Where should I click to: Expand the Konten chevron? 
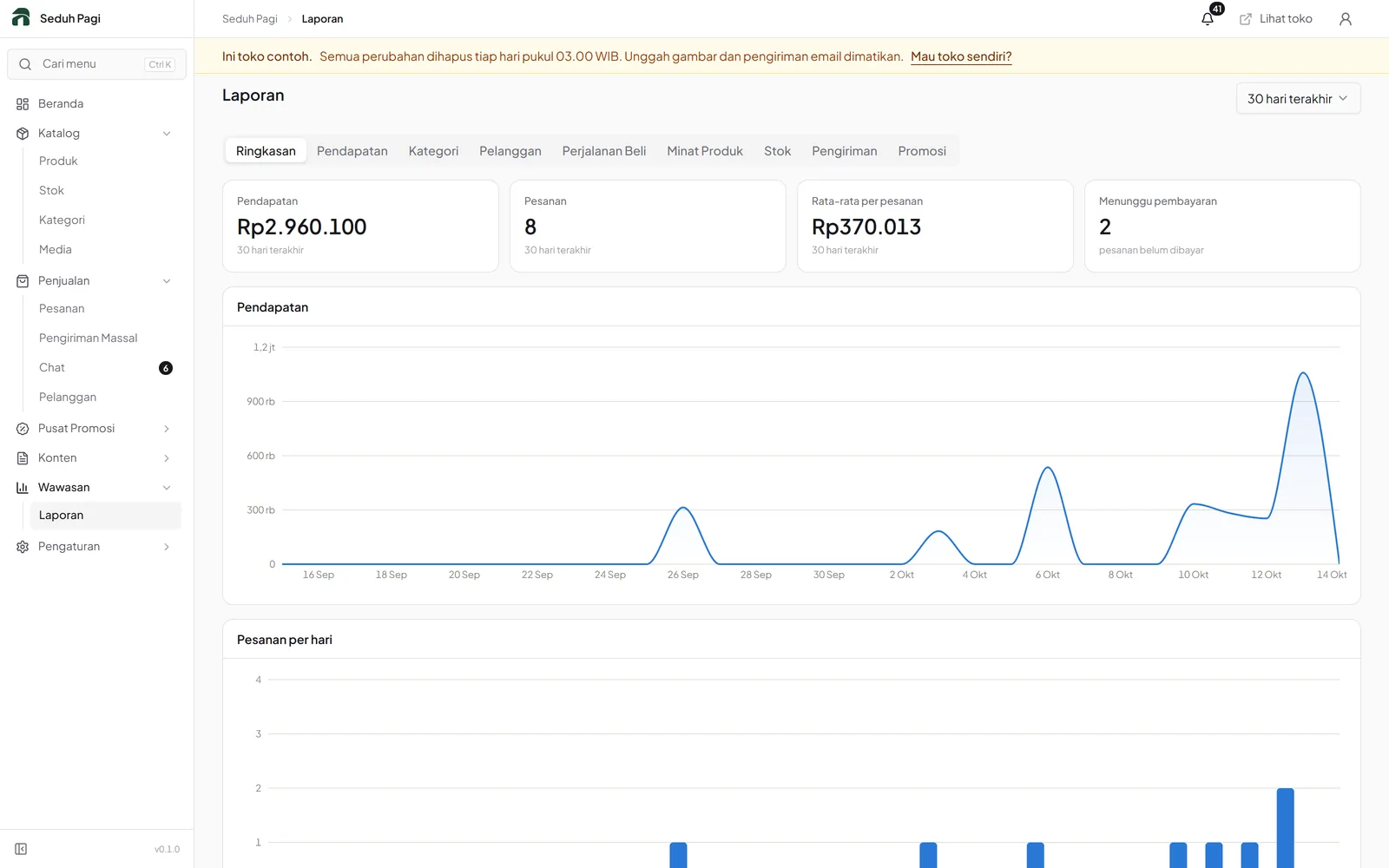coord(167,458)
